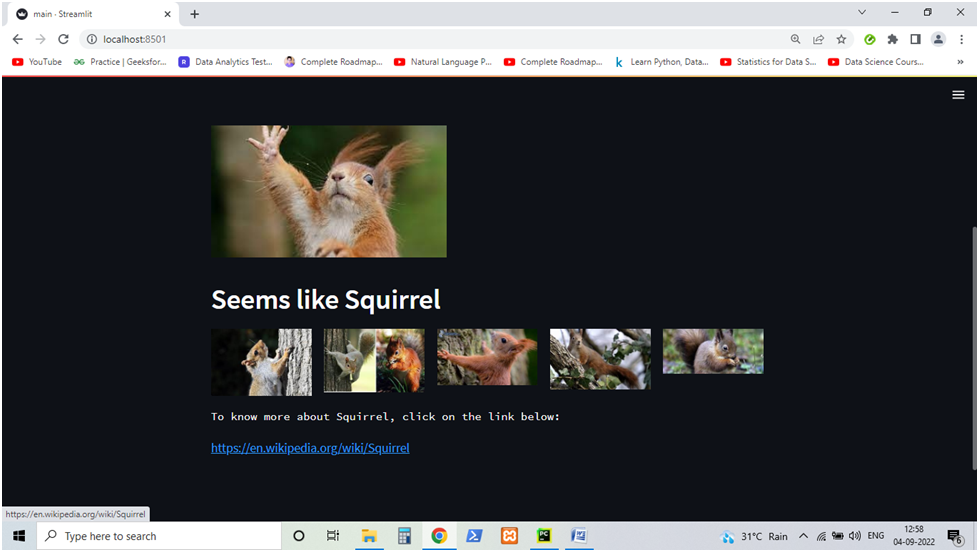This screenshot has width=979, height=552.
Task: Toggle Chrome side panel
Action: pos(915,39)
